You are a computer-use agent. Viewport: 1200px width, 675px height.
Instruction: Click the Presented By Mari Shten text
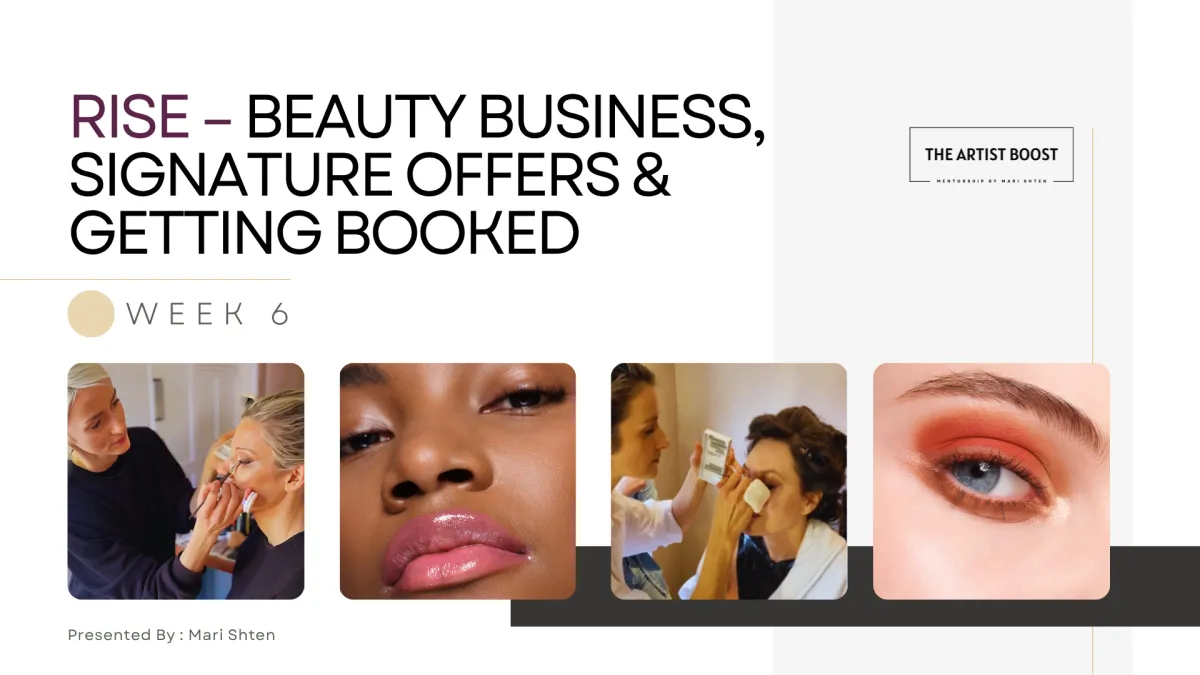coord(171,635)
